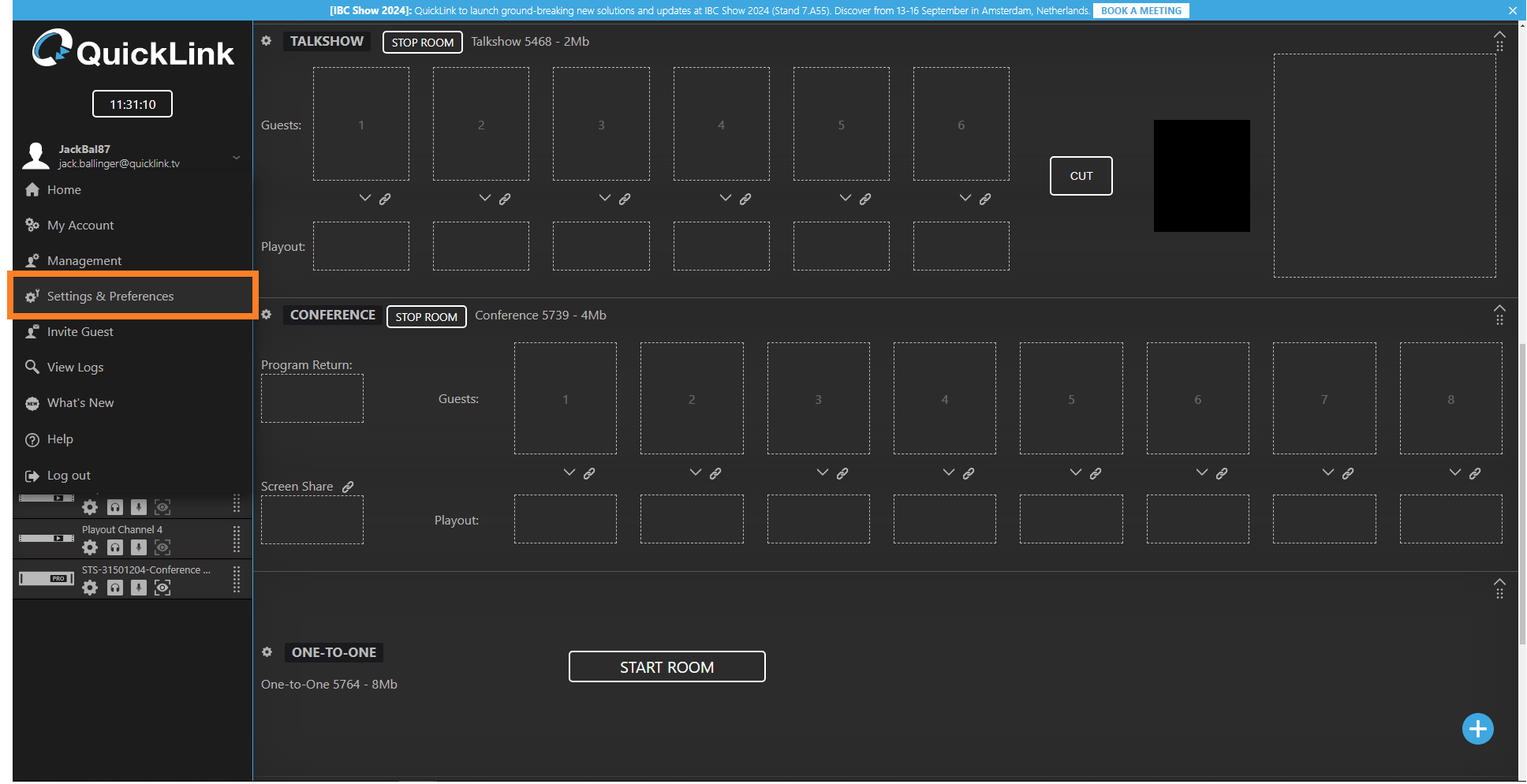1527x784 pixels.
Task: Select the Conference Program Return box
Action: (312, 398)
